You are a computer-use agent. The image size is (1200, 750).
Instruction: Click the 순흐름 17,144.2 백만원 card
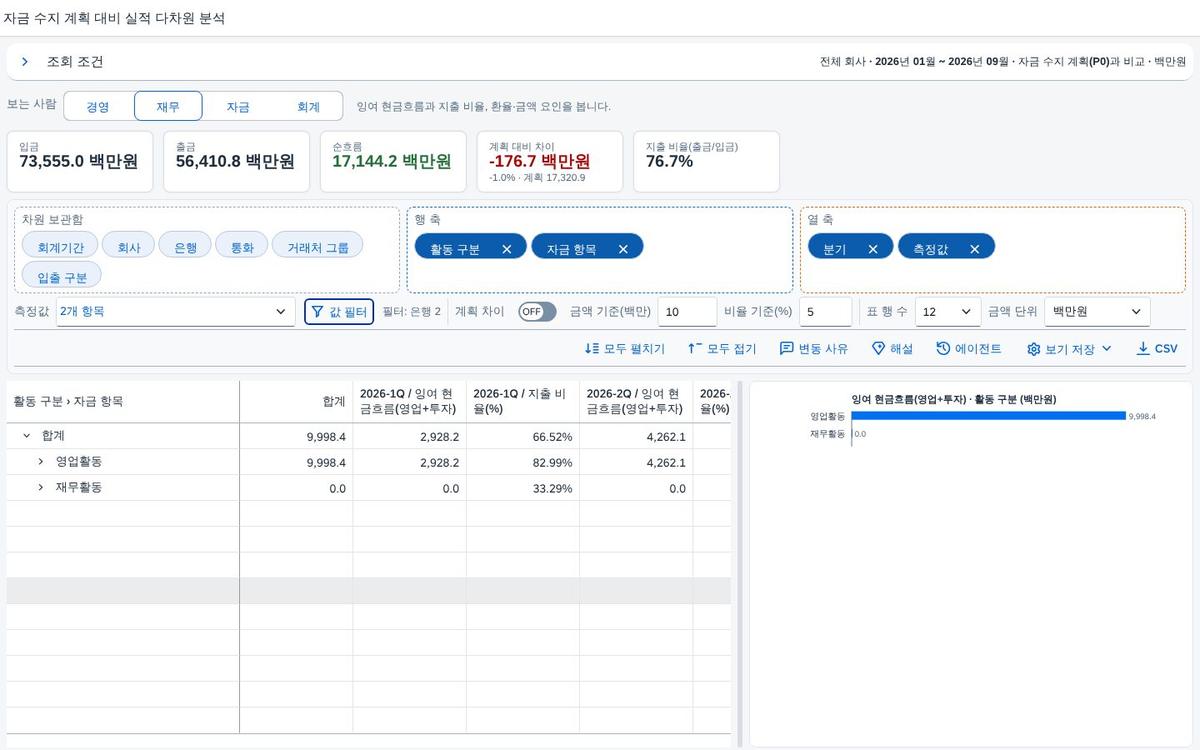(393, 161)
